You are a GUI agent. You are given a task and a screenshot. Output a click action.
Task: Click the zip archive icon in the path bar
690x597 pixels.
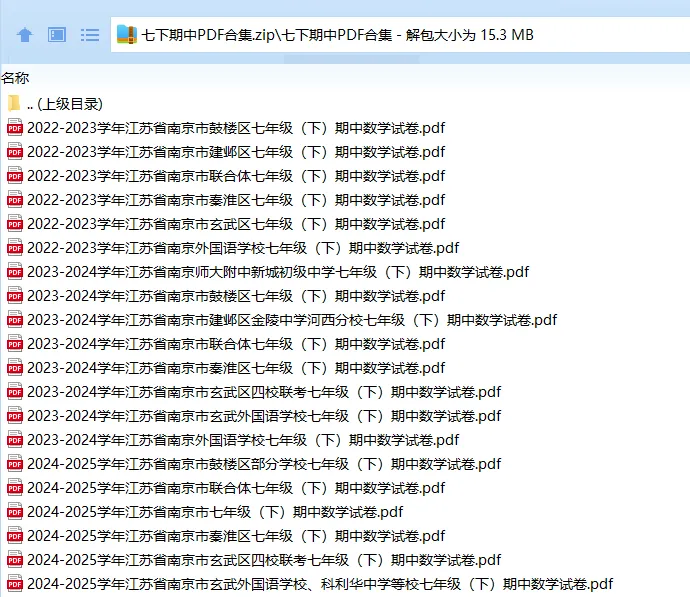pyautogui.click(x=127, y=34)
